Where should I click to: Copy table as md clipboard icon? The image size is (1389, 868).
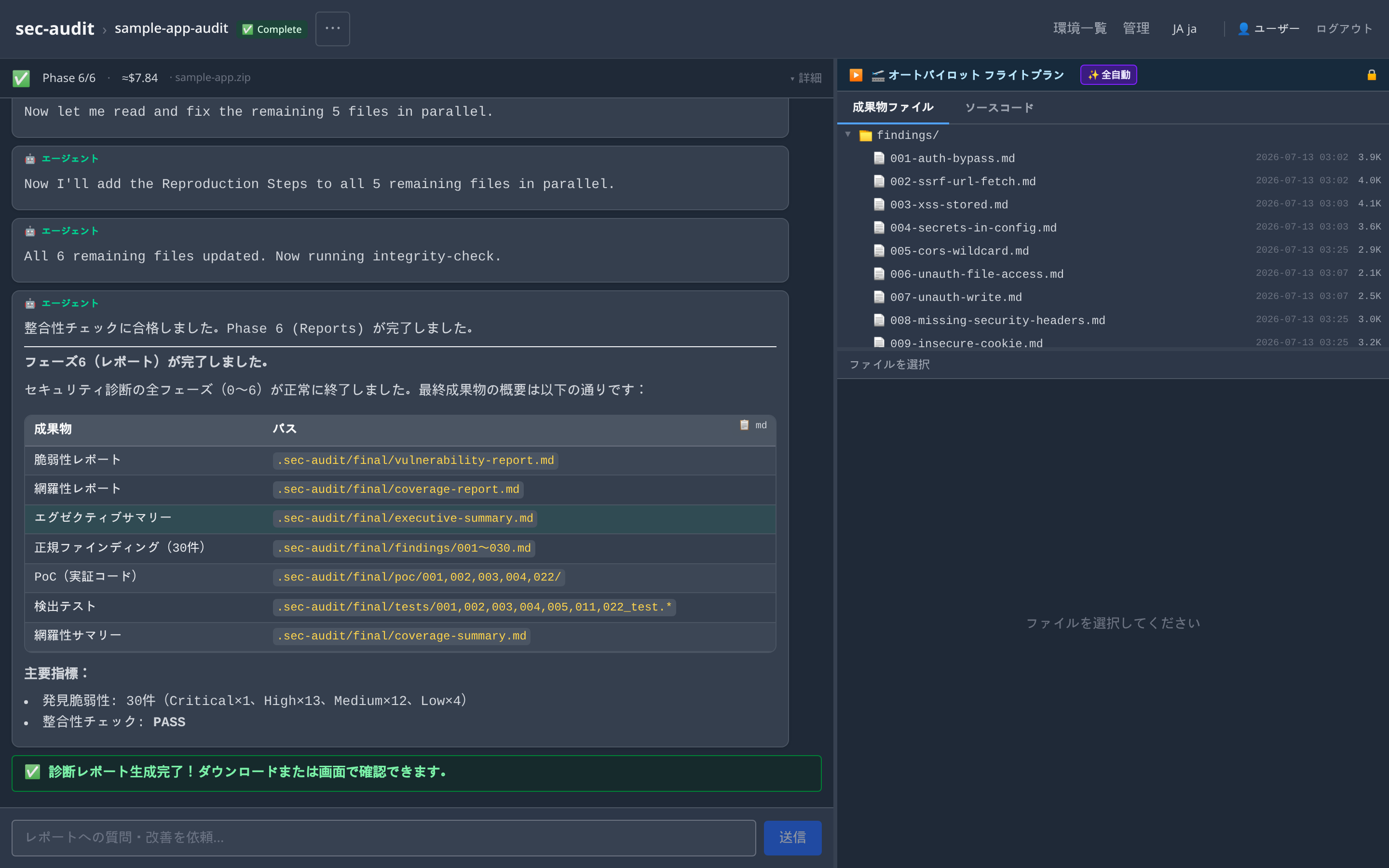(x=744, y=425)
